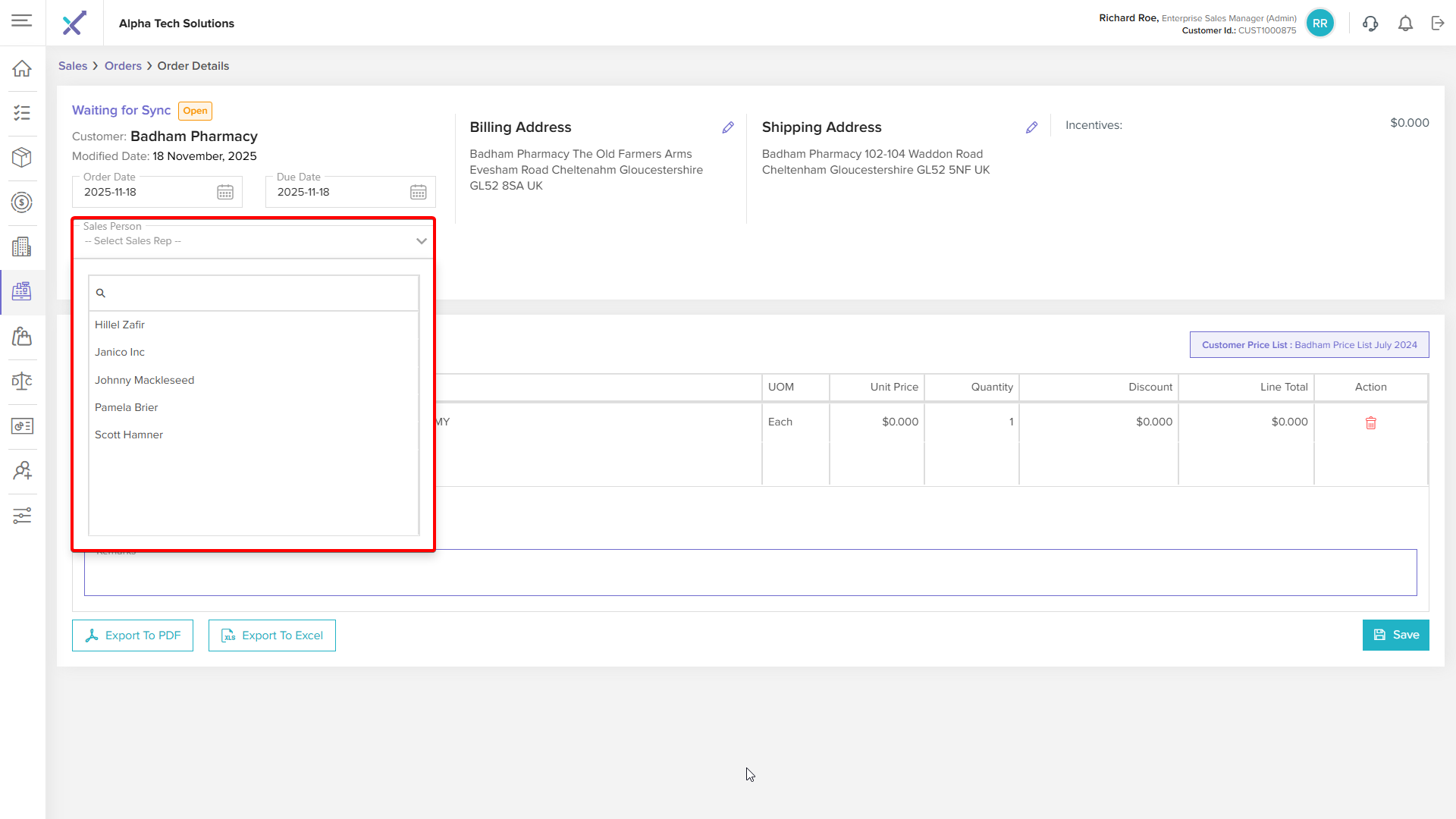Image resolution: width=1456 pixels, height=819 pixels.
Task: Go to Orders breadcrumb link
Action: point(123,66)
